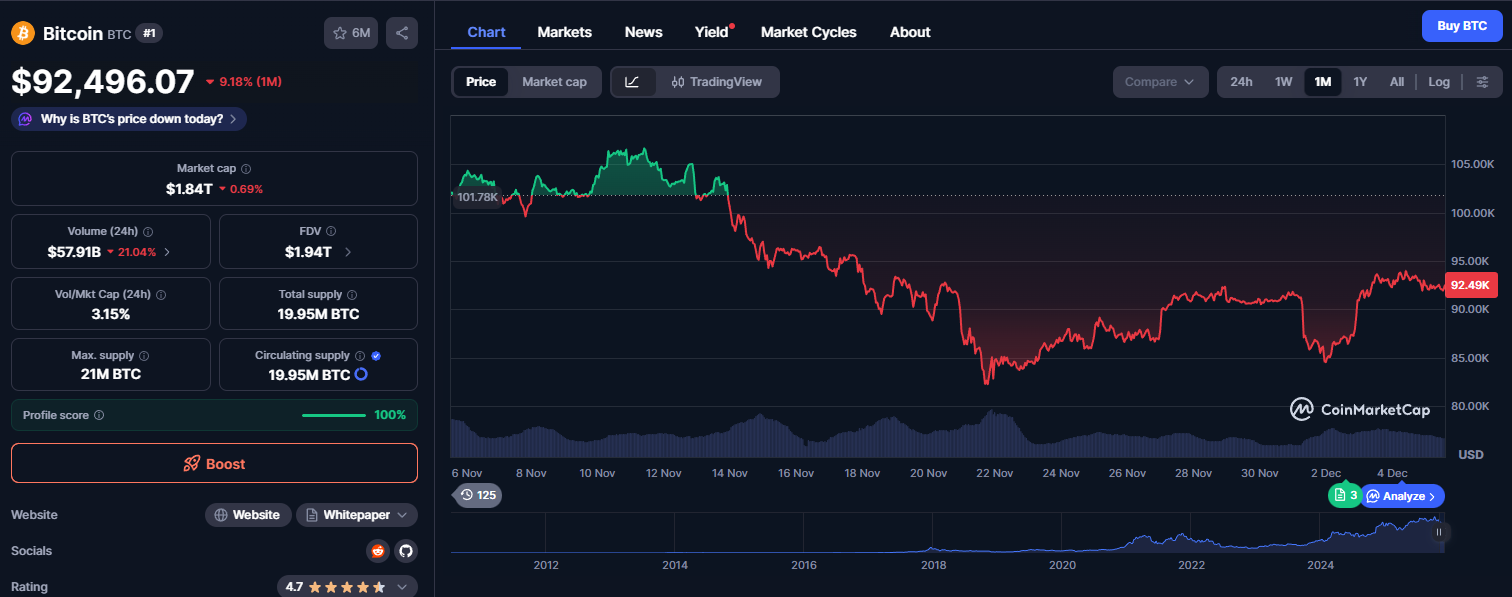Select the 1Y time range
This screenshot has height=597, width=1512.
pyautogui.click(x=1360, y=81)
